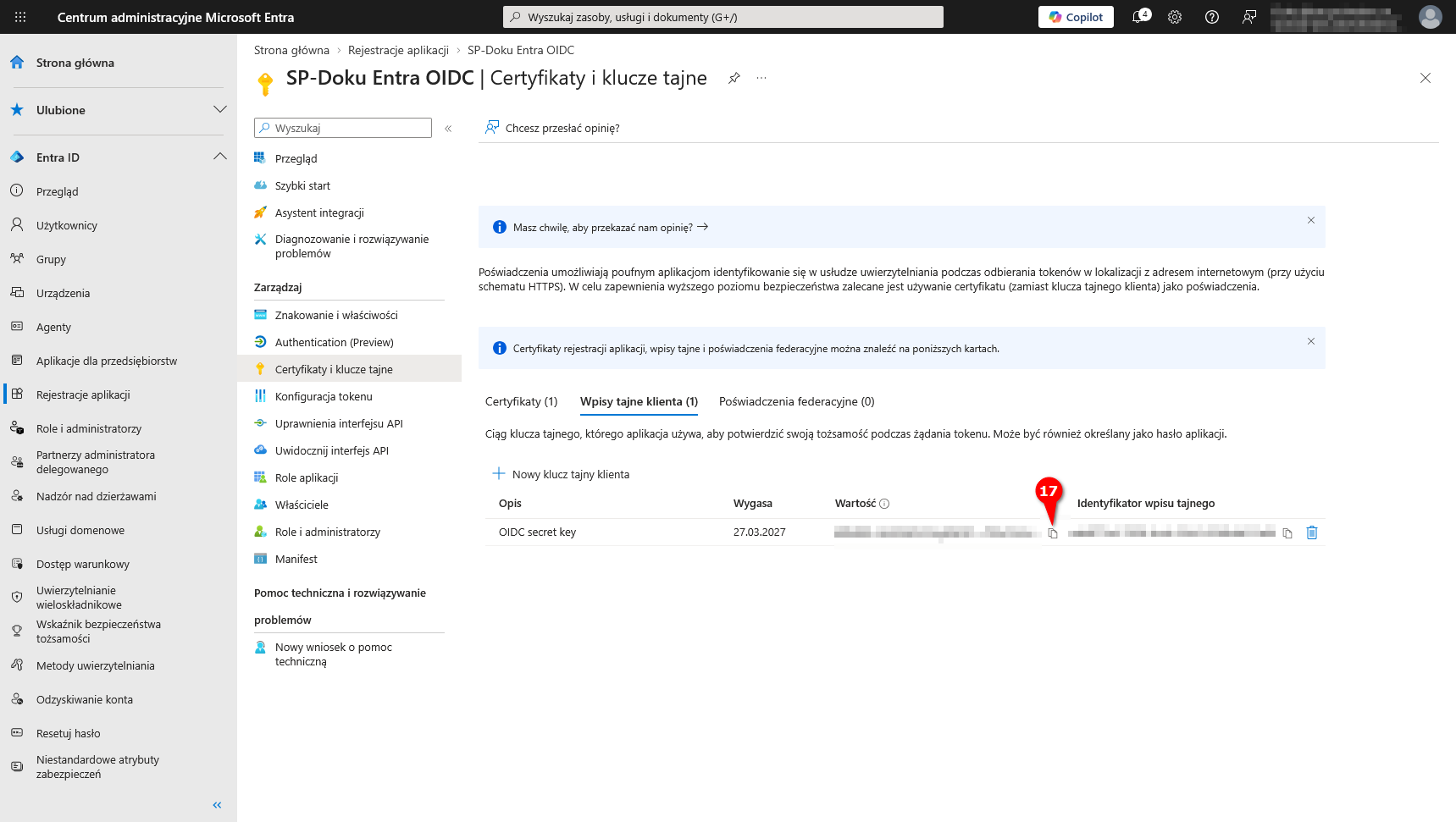This screenshot has height=822, width=1456.
Task: Dismiss the certificates info banner
Action: 1310,341
